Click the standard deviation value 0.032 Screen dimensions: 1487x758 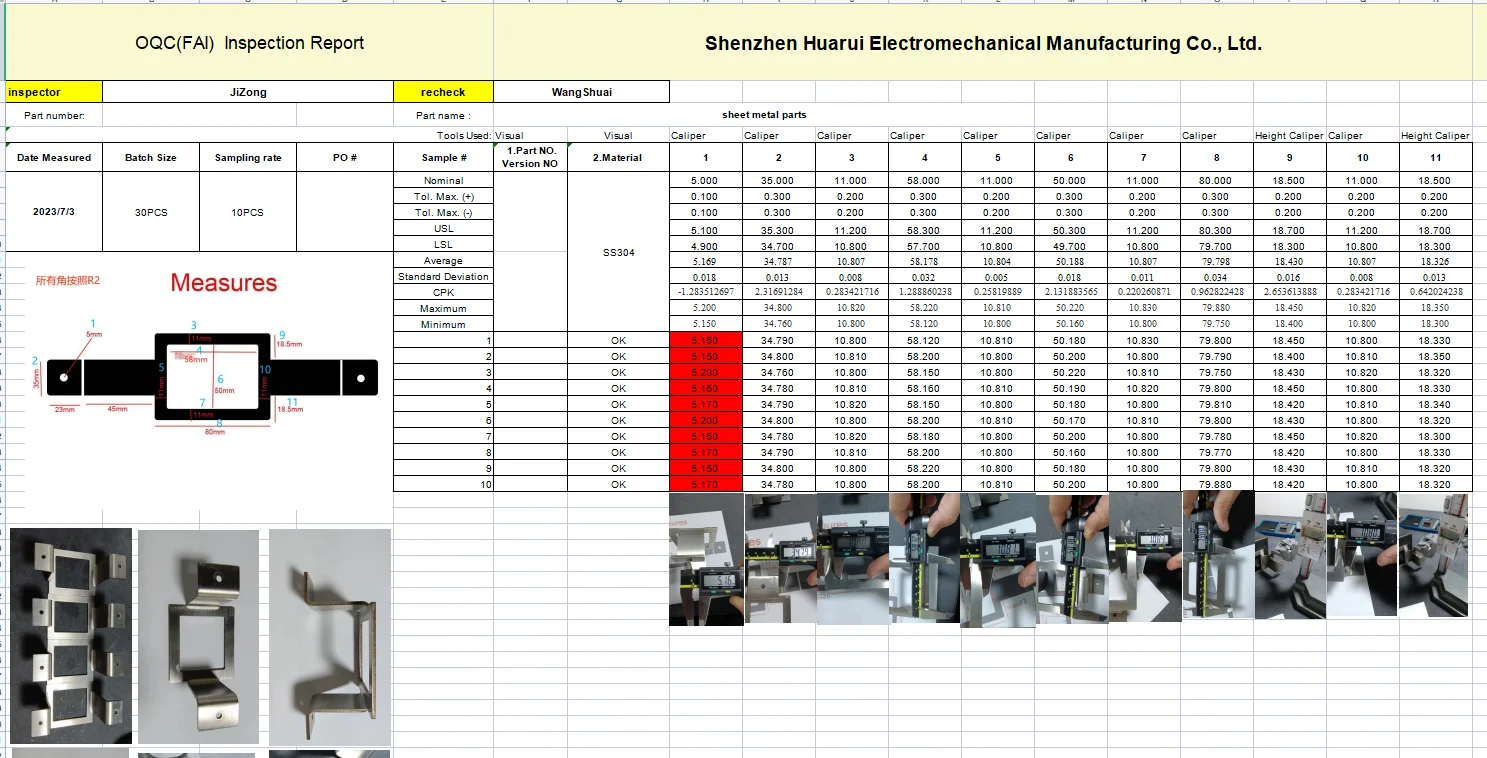[924, 277]
